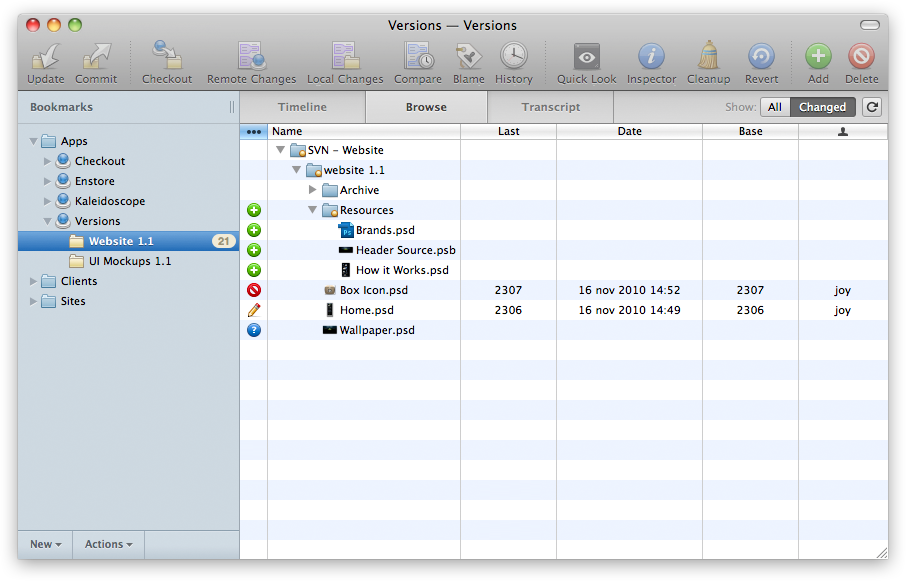
Task: Click the refresh button beside Changed
Action: pos(872,107)
